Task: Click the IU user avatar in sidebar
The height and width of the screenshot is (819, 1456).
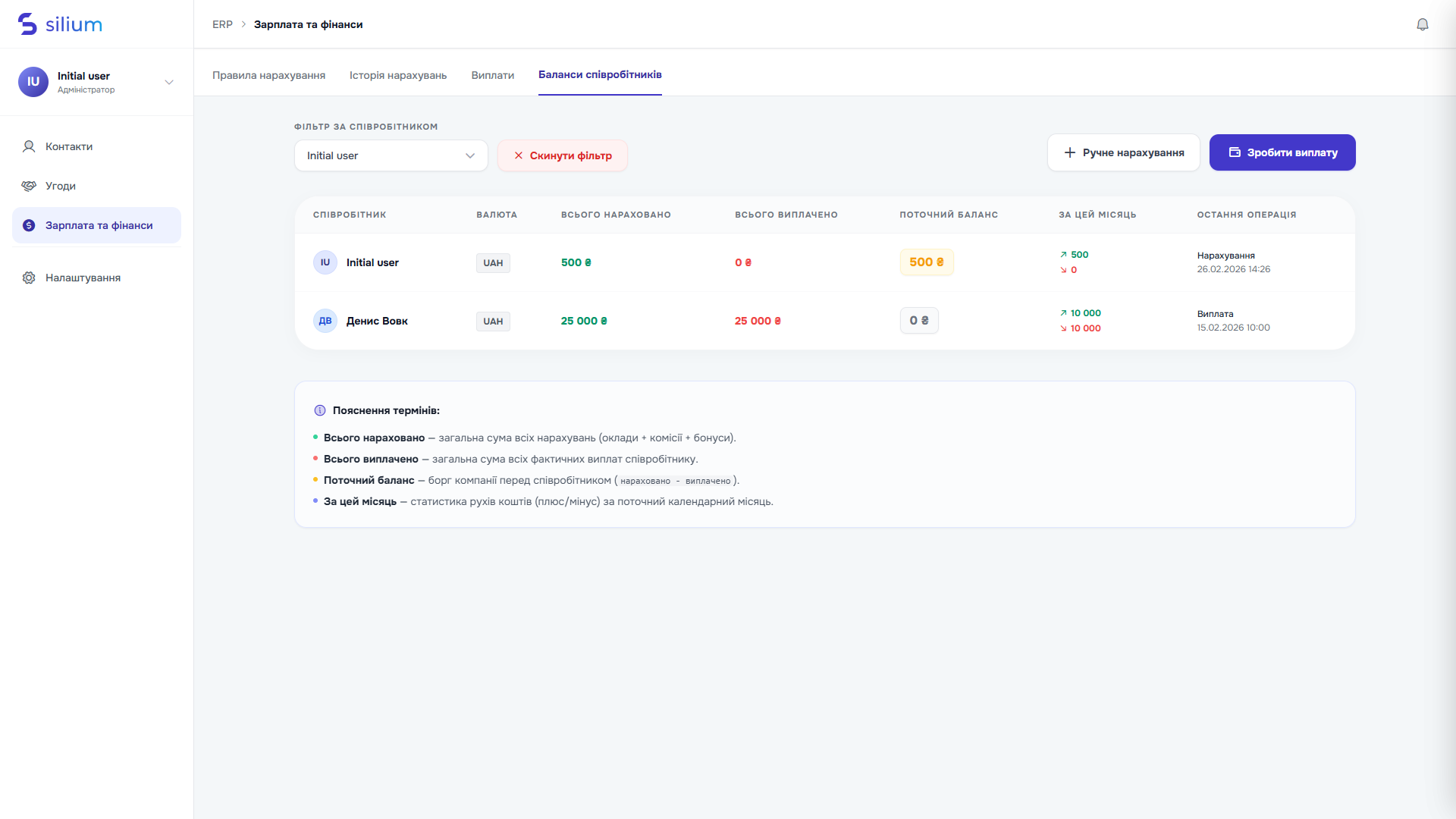Action: tap(33, 82)
